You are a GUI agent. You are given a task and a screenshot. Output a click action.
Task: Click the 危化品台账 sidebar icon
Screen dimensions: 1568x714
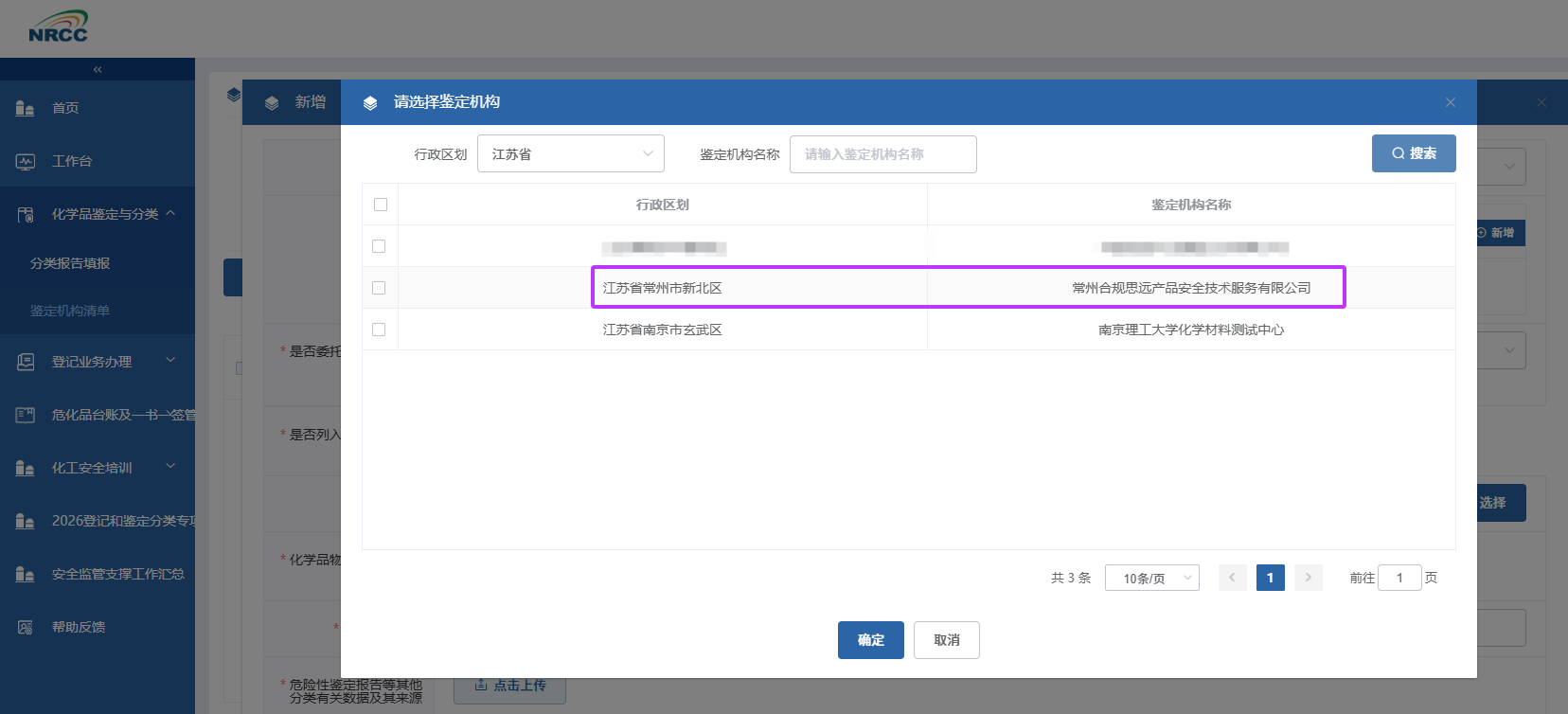click(26, 415)
